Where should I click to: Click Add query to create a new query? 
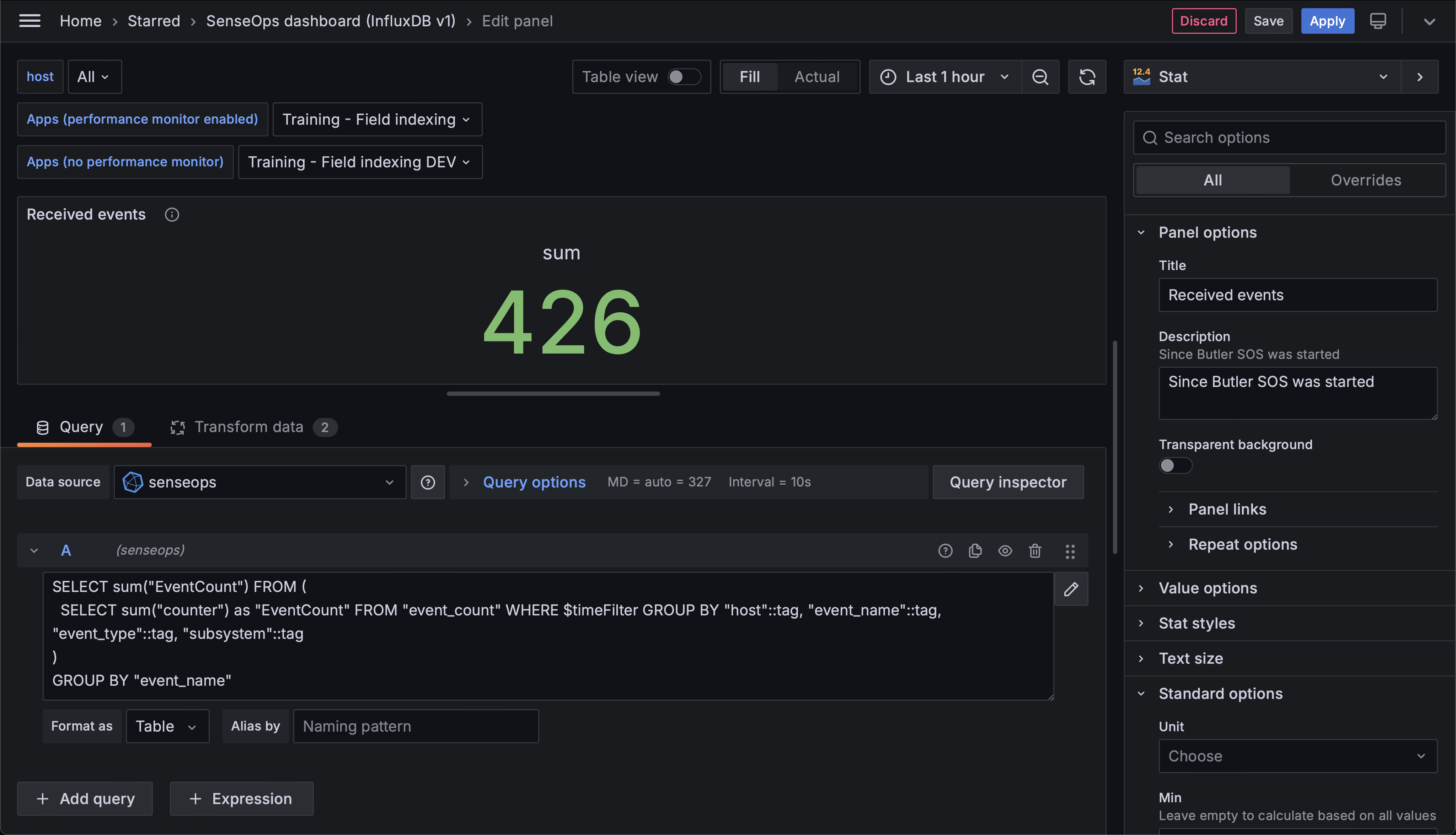(84, 798)
